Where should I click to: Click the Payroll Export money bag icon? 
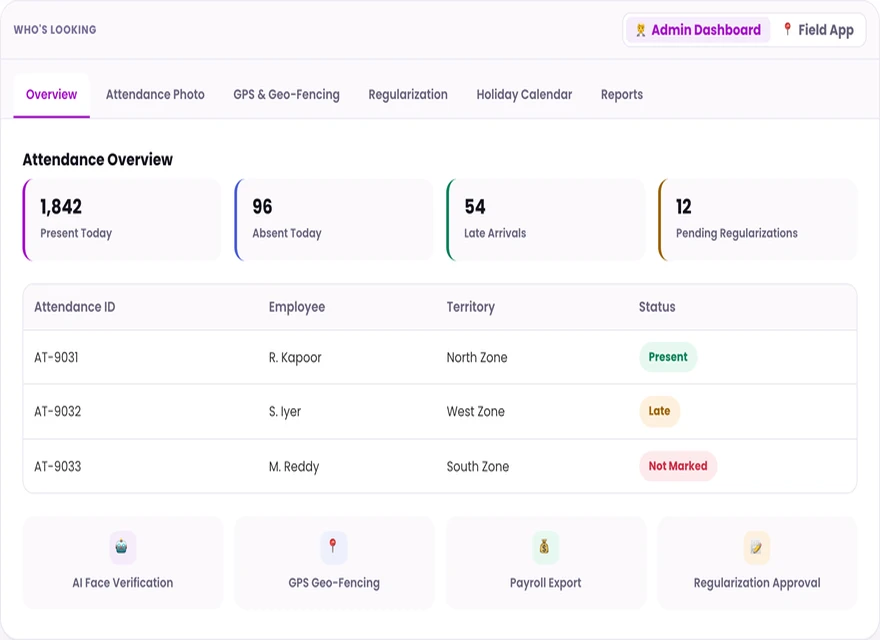tap(545, 547)
